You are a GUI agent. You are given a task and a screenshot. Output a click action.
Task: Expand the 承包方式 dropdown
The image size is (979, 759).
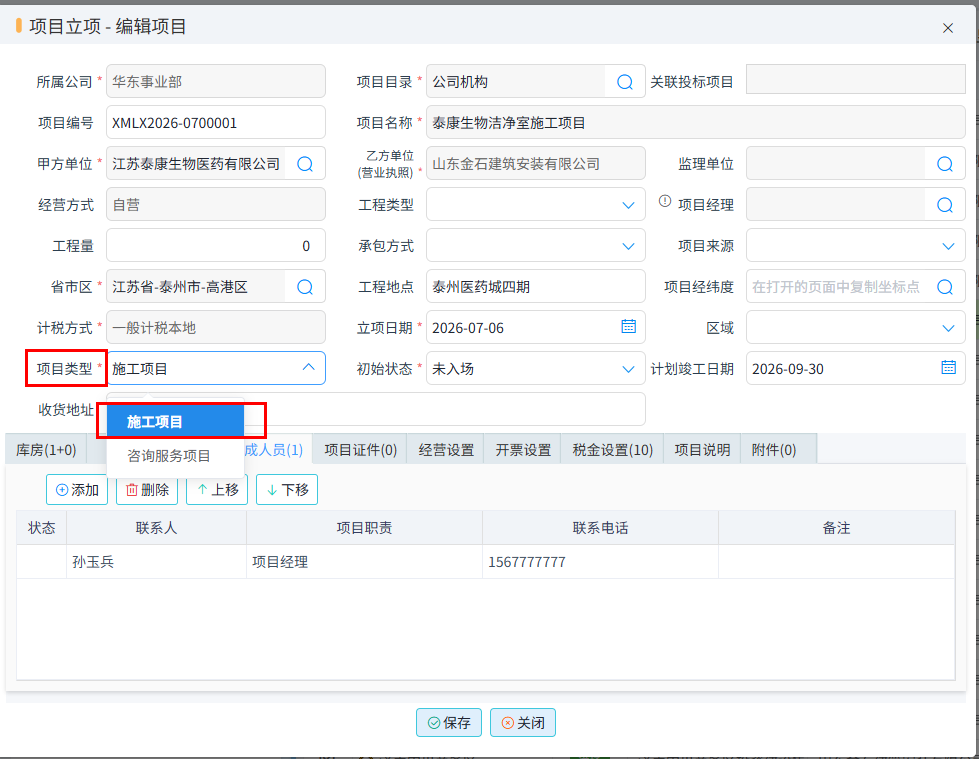click(628, 247)
